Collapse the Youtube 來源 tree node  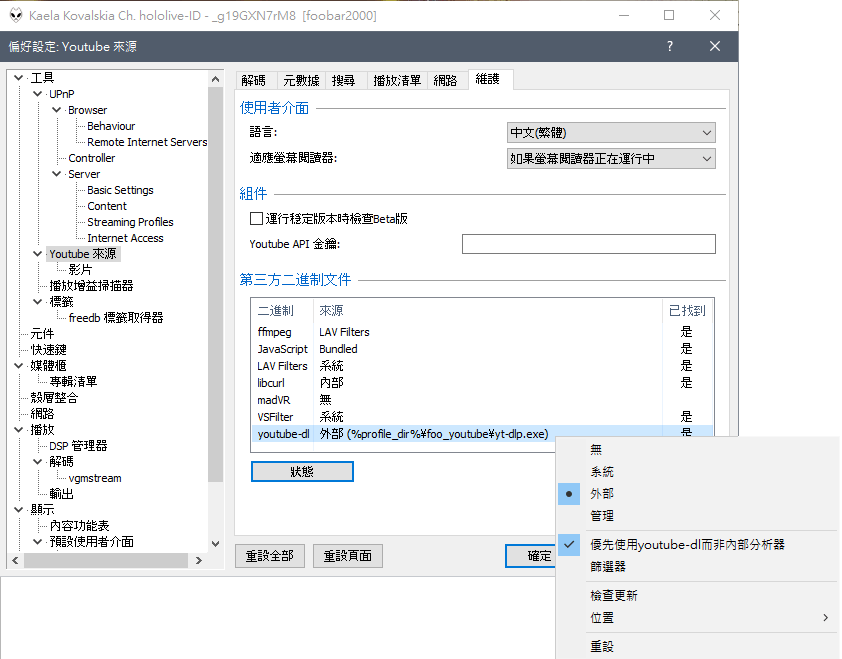point(38,254)
